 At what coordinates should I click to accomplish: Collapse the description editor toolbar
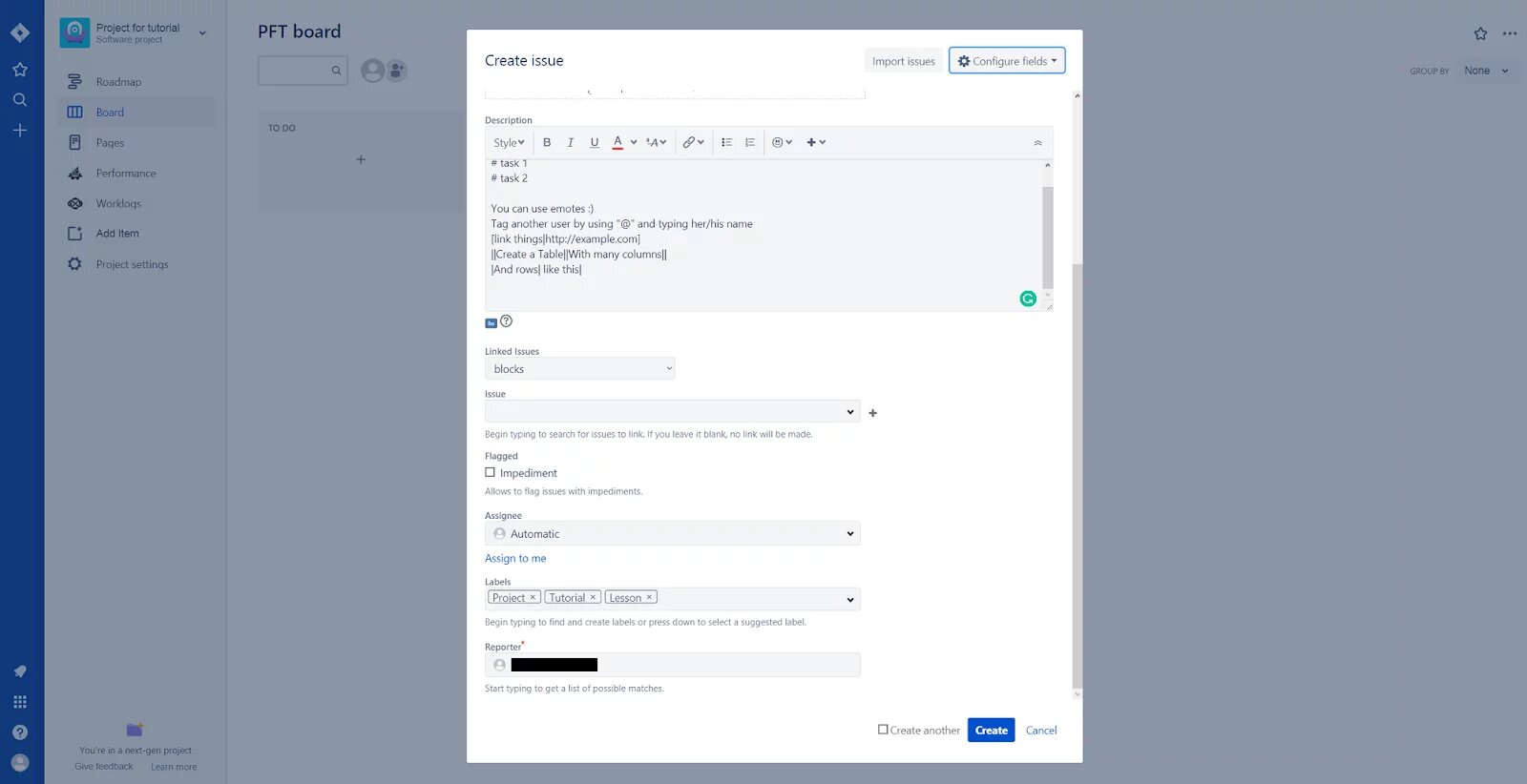pos(1037,143)
